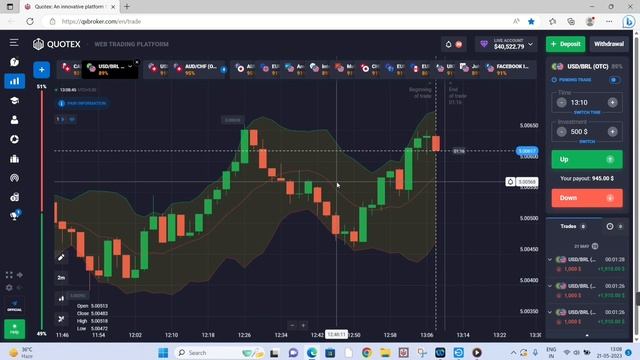
Task: Open the drawing tools pencil icon
Action: tap(61, 258)
